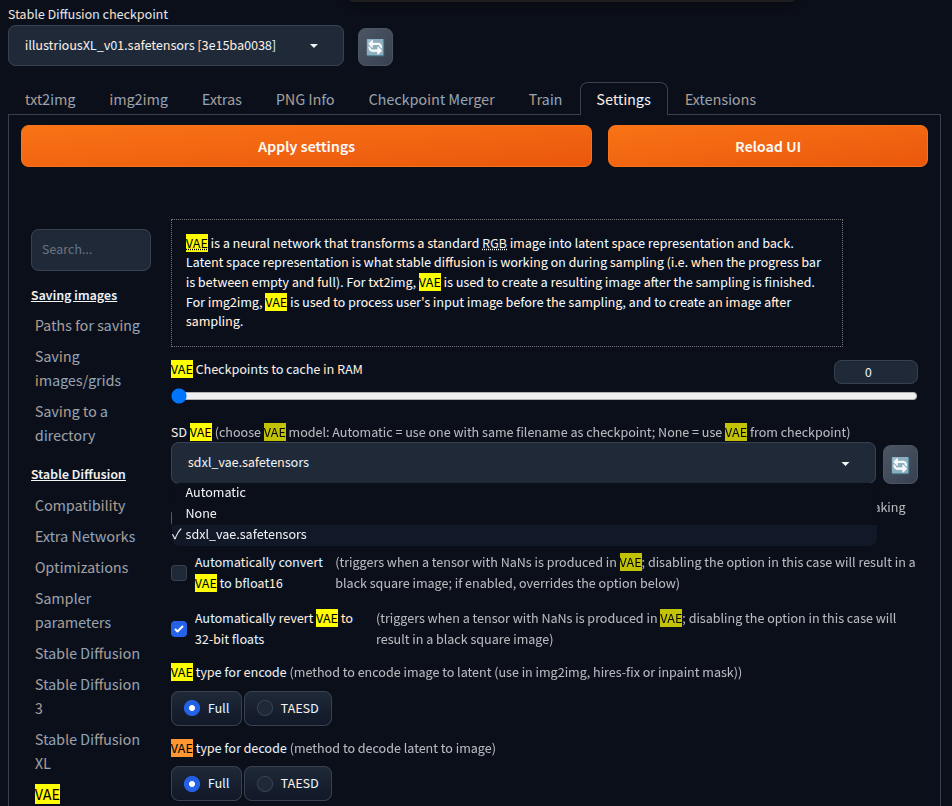952x806 pixels.
Task: Switch to the txt2img tab
Action: (x=50, y=100)
